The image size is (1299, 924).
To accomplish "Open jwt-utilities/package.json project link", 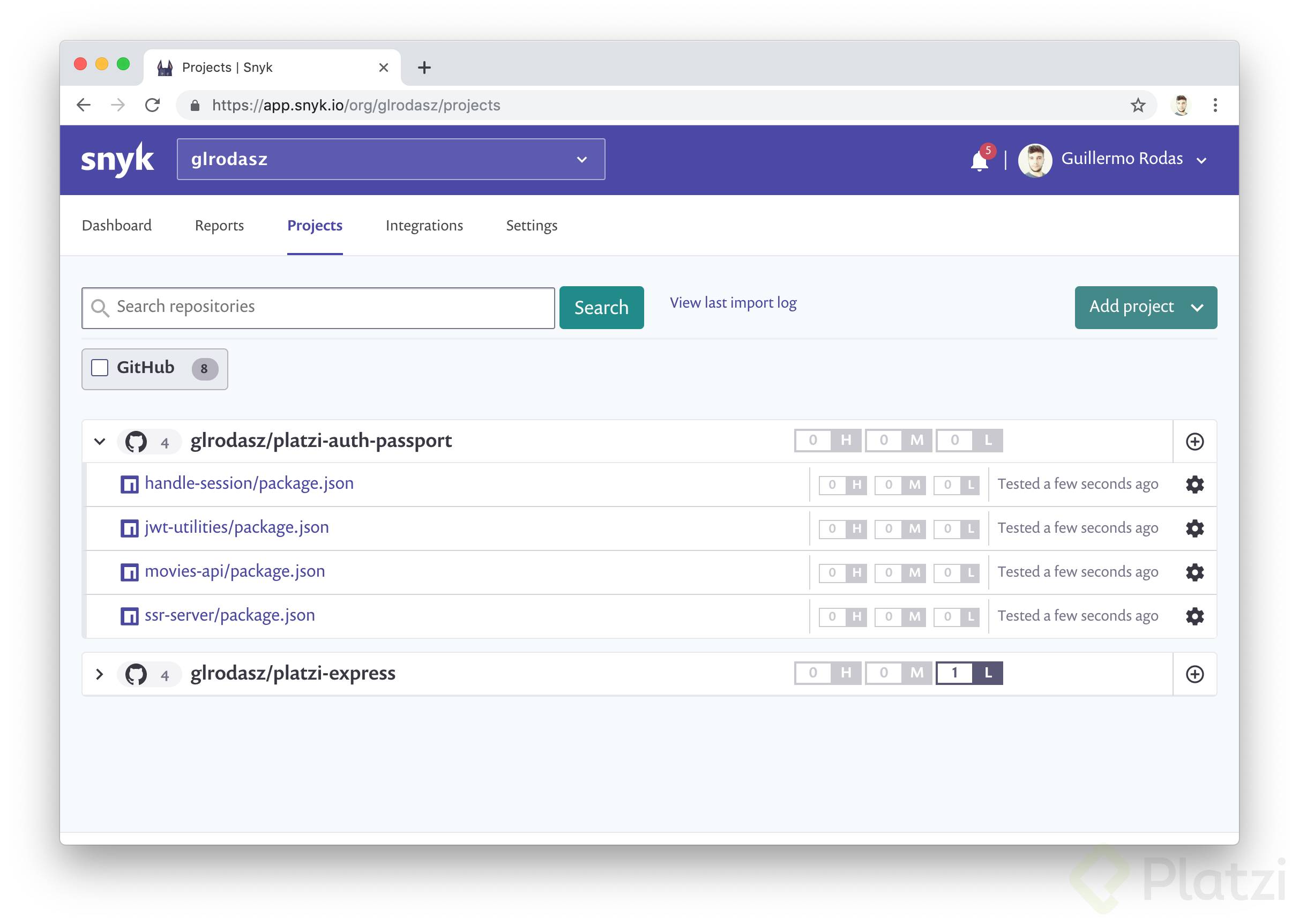I will (236, 527).
